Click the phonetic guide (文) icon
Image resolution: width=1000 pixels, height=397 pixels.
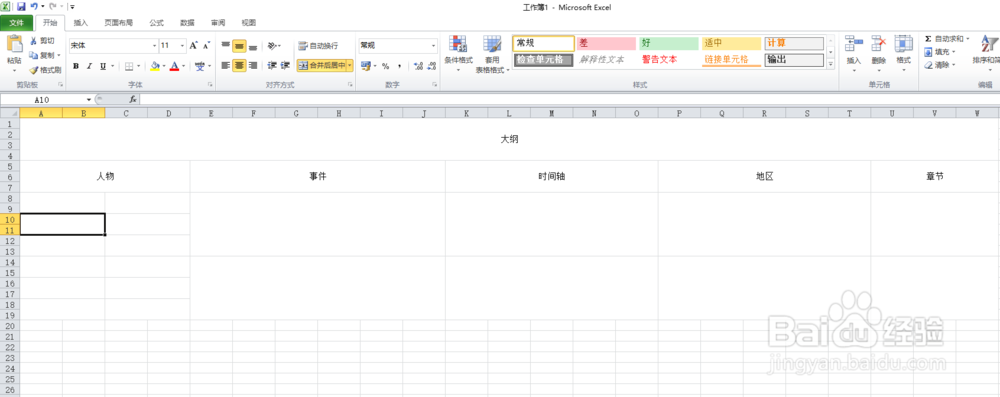pos(200,66)
